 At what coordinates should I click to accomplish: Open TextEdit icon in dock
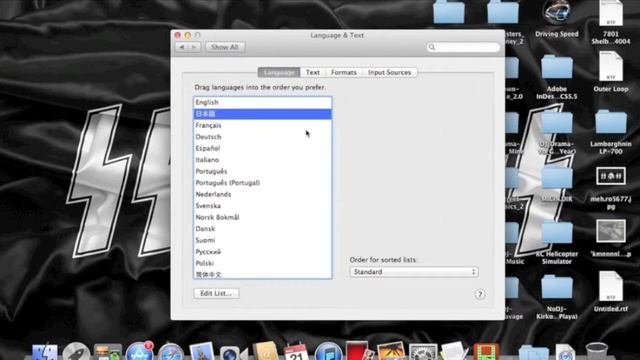pos(454,352)
